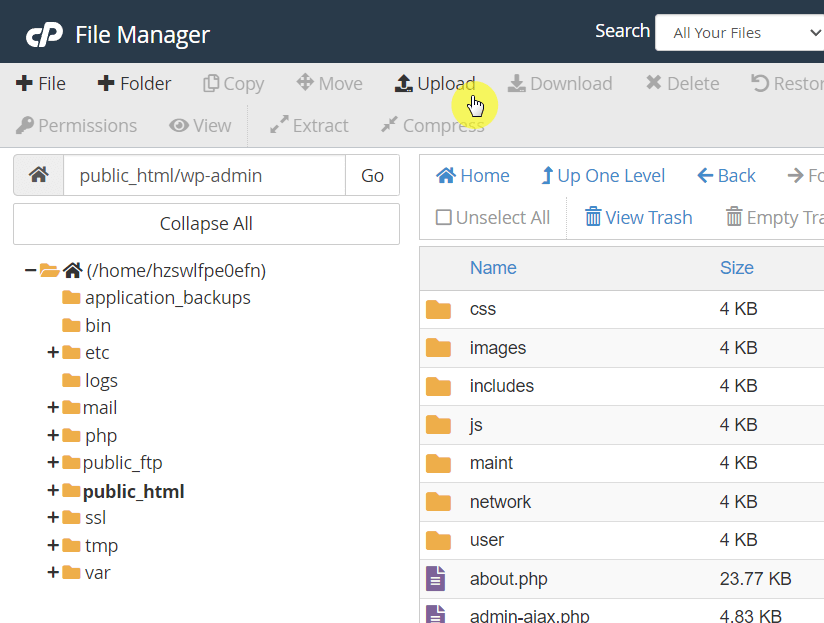
Task: Select the about.php file name
Action: [508, 579]
